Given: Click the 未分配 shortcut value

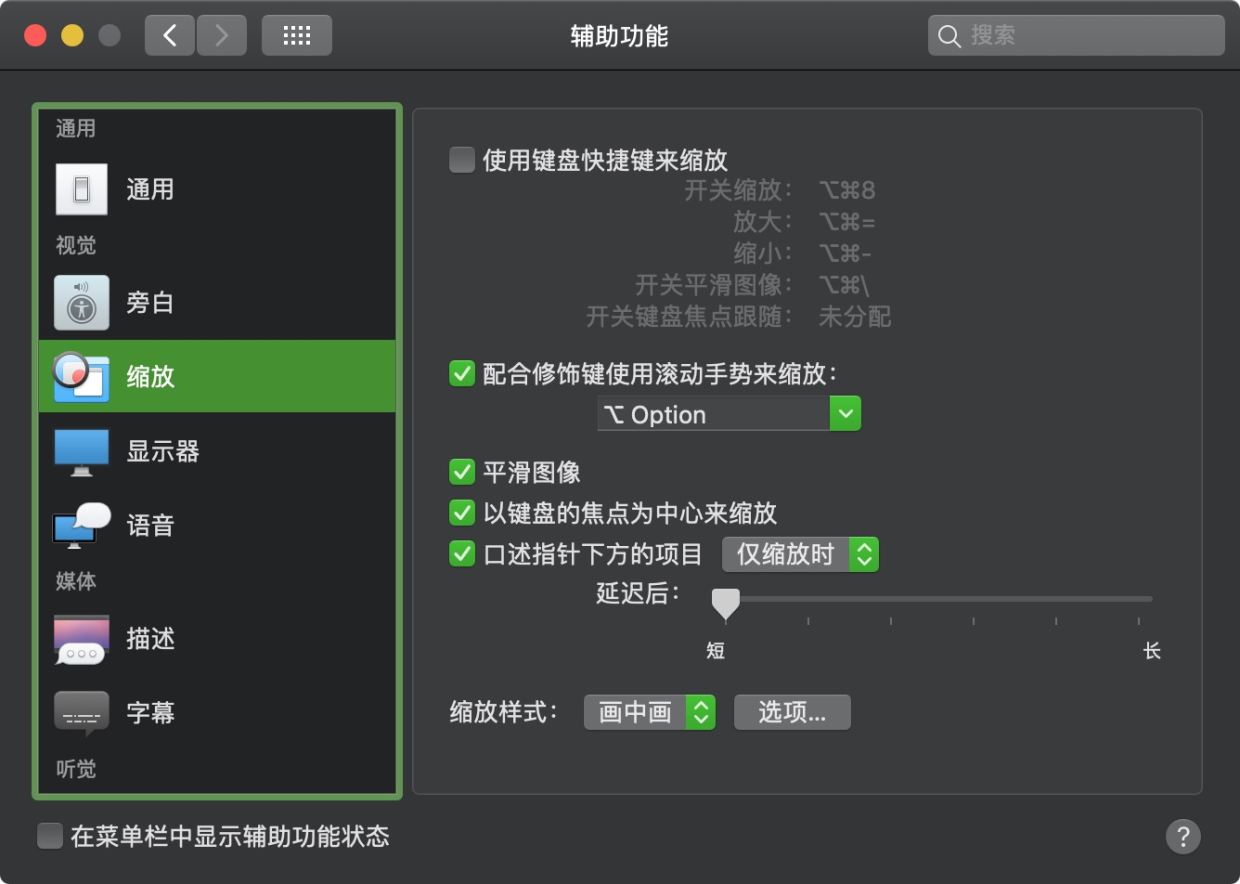Looking at the screenshot, I should pos(854,317).
